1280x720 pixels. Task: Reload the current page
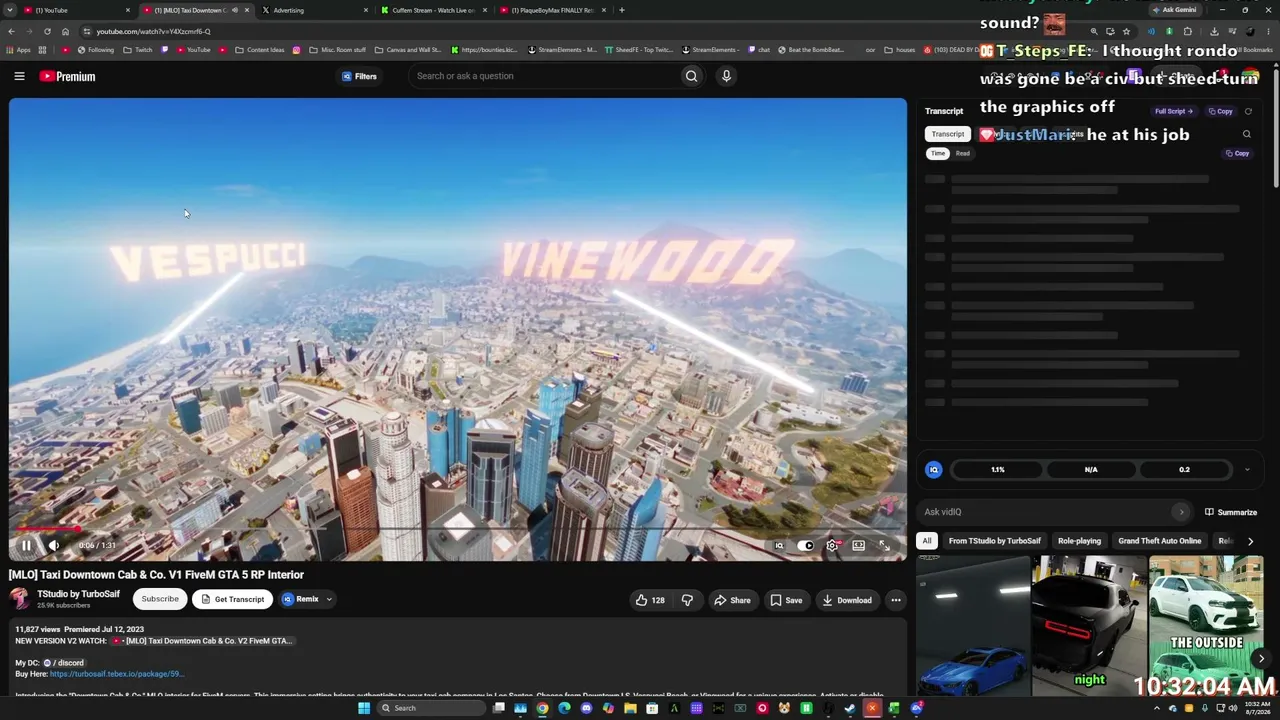pos(47,31)
